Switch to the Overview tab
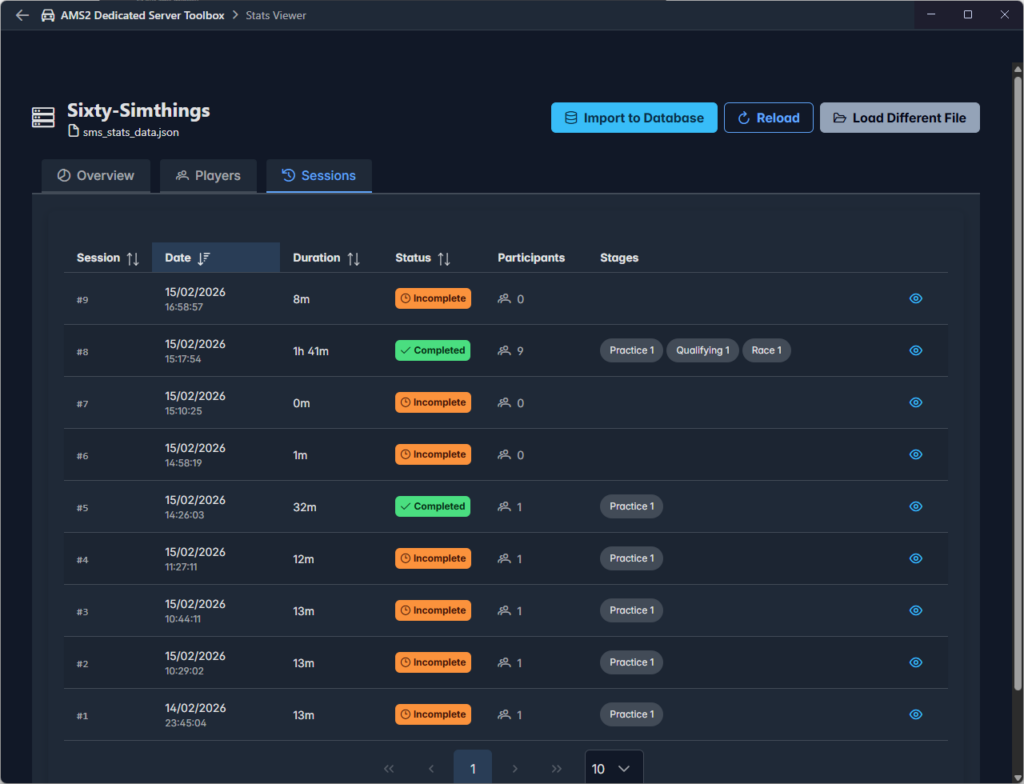The image size is (1024, 784). pos(96,175)
